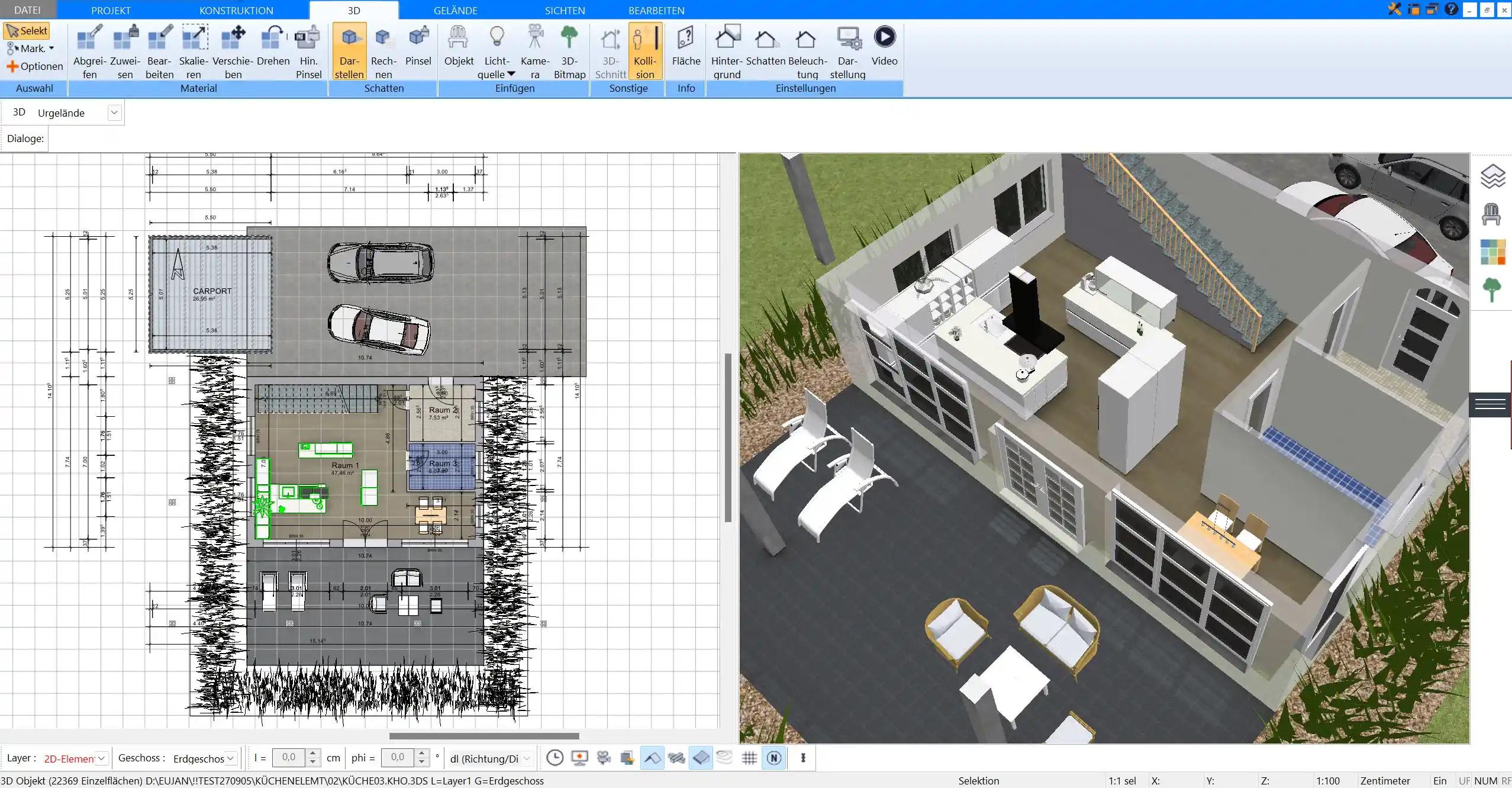Image resolution: width=1512 pixels, height=788 pixels.
Task: Click the camera icon in bottom toolbar
Action: click(604, 758)
